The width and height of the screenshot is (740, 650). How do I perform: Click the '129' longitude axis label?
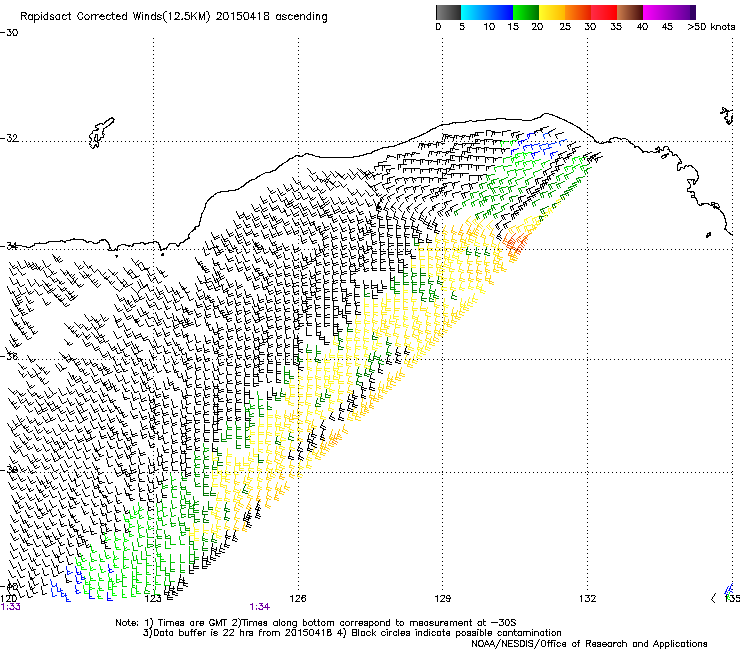pos(442,599)
